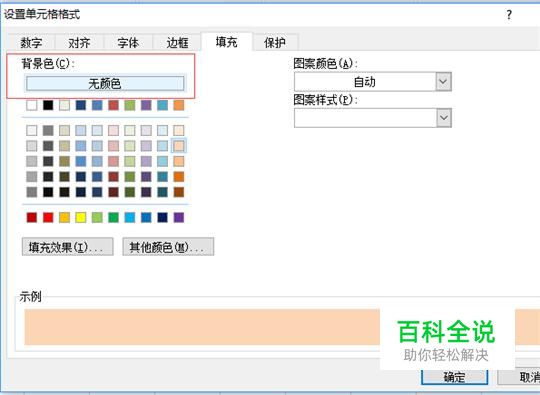Screen dimensions: 540x395
Task: Go to the 保护 tab
Action: coord(275,42)
